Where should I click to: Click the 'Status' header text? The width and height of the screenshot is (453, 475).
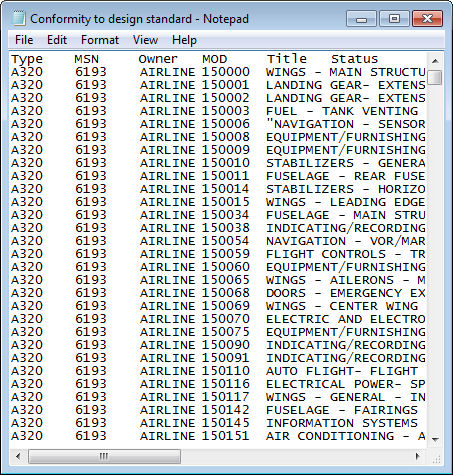pyautogui.click(x=355, y=59)
